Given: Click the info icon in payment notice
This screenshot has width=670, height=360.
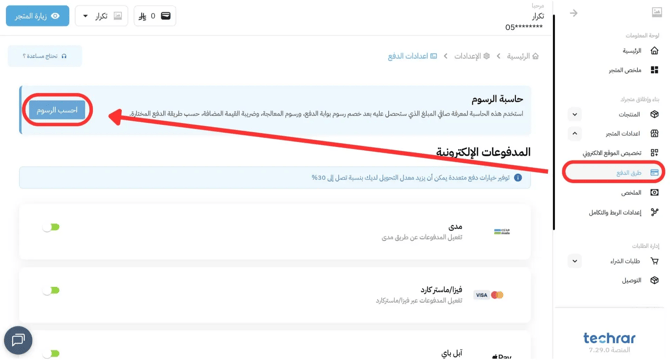Looking at the screenshot, I should [x=518, y=177].
